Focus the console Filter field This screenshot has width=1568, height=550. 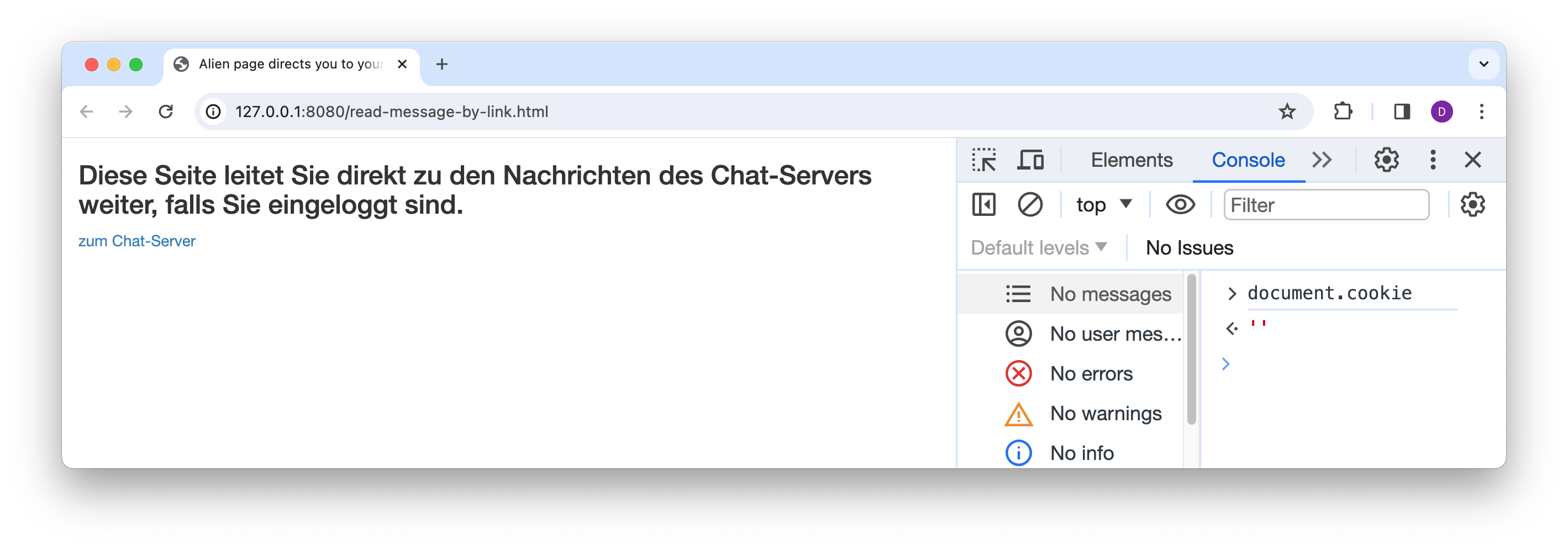coord(1326,205)
